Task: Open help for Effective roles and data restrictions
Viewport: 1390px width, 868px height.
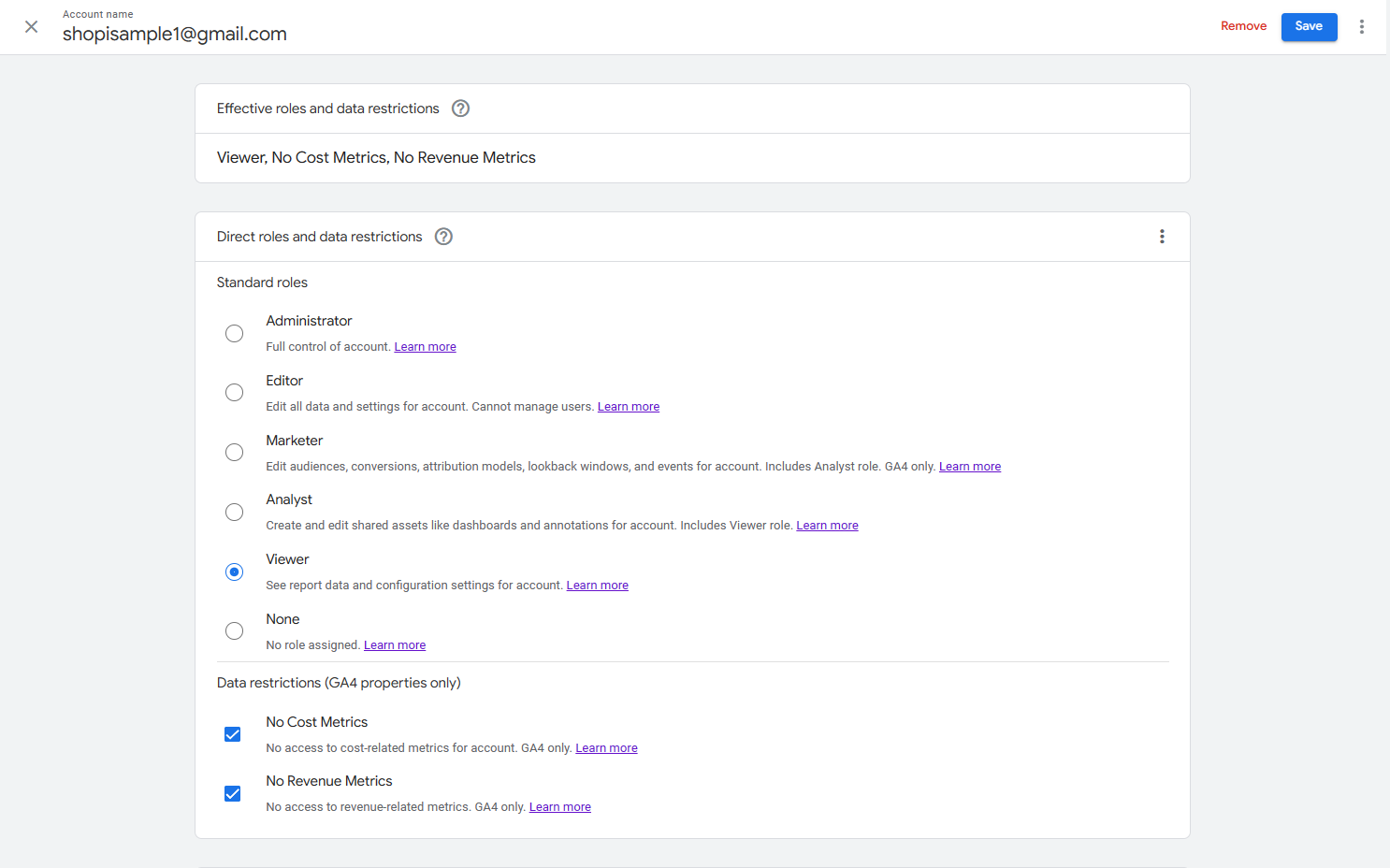Action: [461, 108]
